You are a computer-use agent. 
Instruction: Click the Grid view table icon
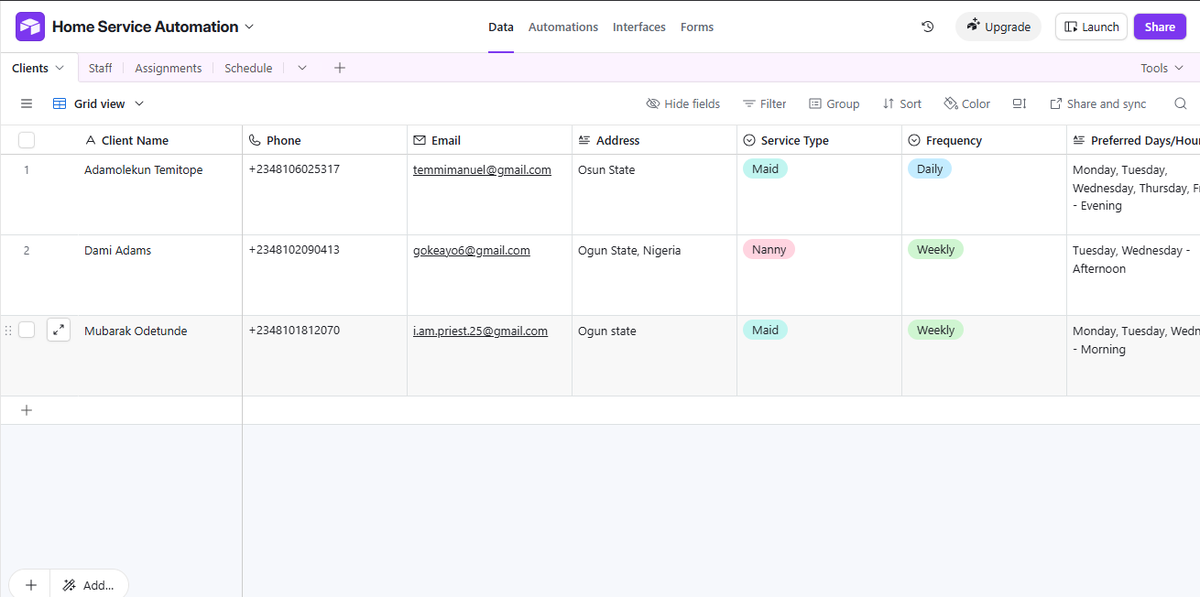point(59,104)
